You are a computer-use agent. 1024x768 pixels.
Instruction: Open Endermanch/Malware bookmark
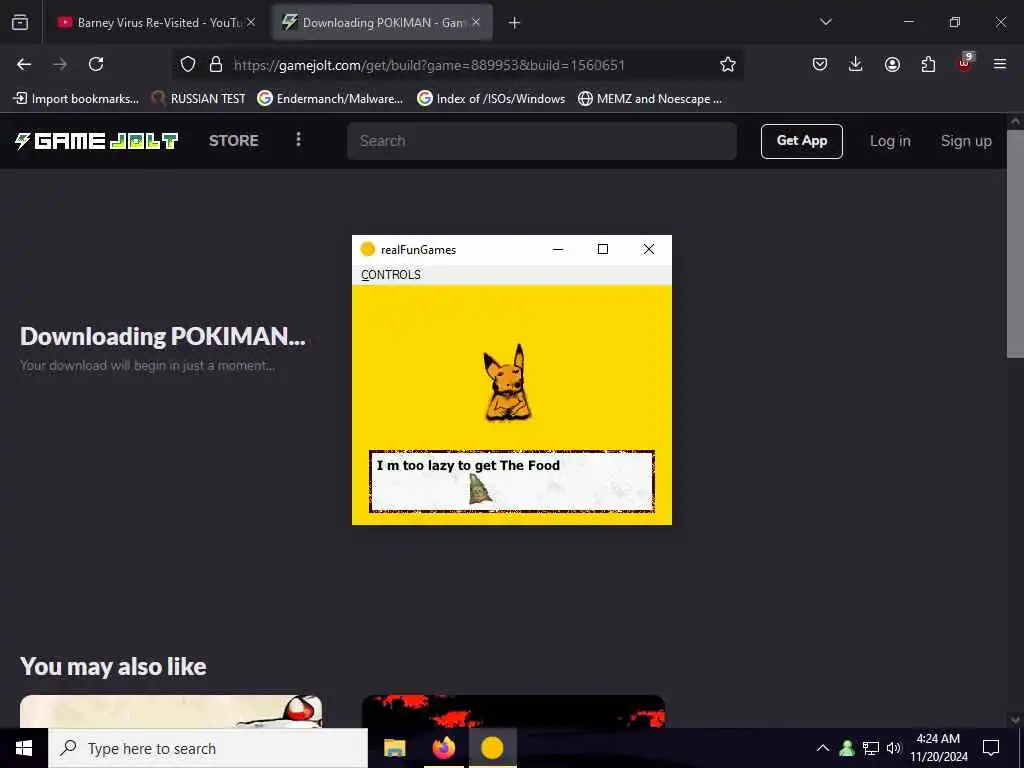(330, 99)
